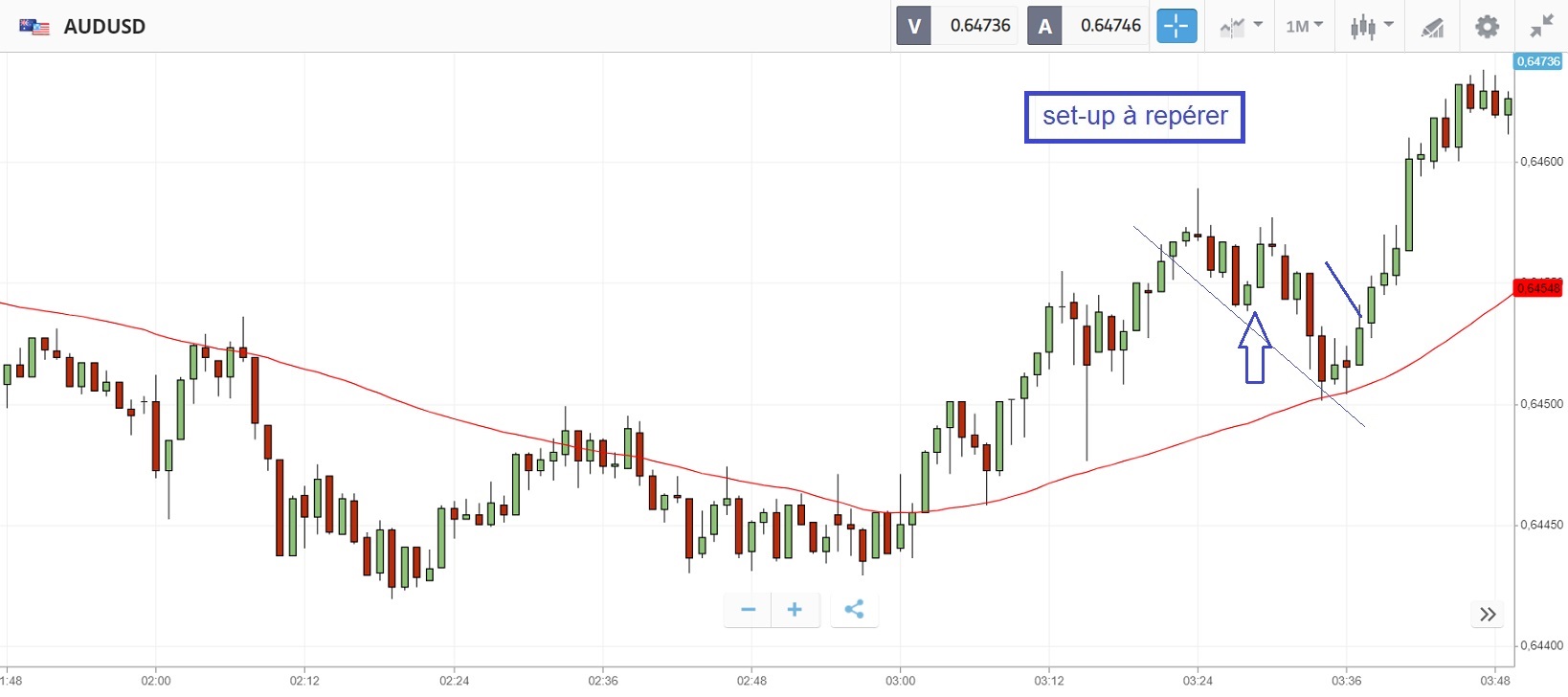
Task: Click the 03:00 time axis label
Action: [x=901, y=681]
